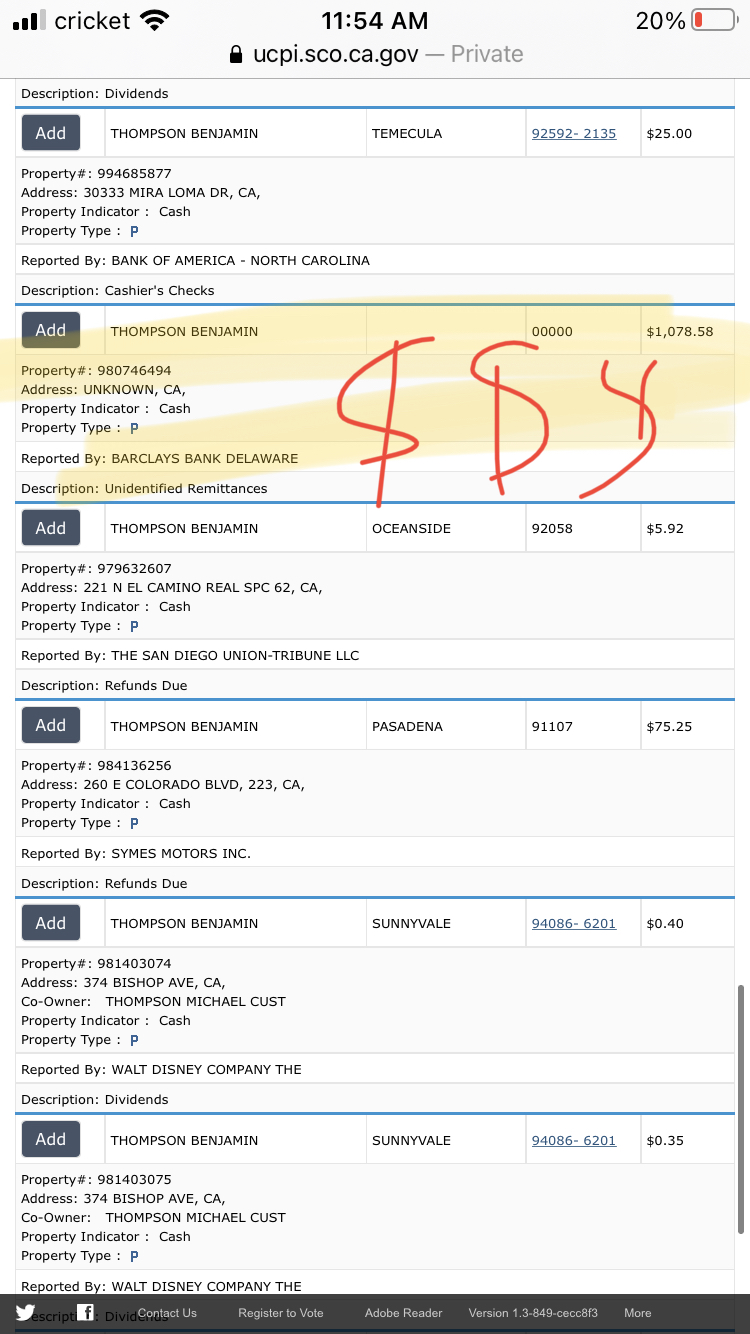Open Property Type P under Property# 981403074
Viewport: 750px width, 1334px height.
134,1040
